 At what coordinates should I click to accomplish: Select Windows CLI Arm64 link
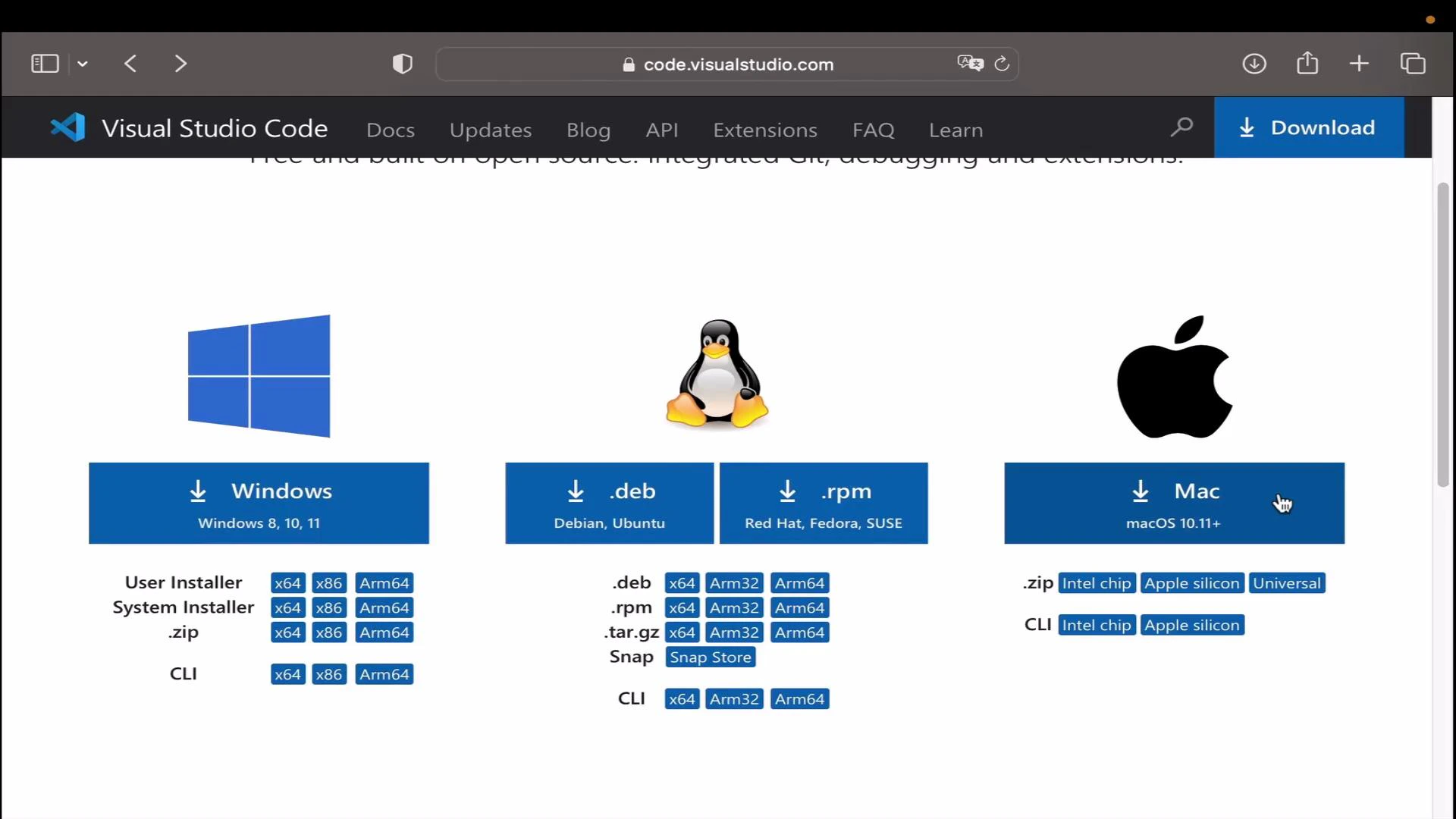click(x=384, y=674)
